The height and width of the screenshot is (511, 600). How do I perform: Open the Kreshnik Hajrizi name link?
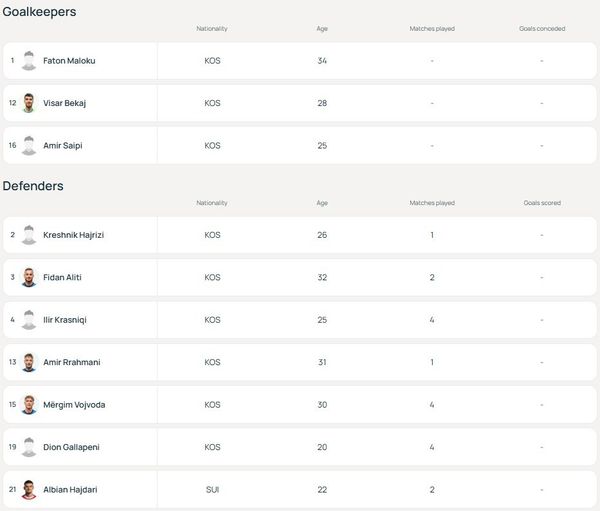(73, 235)
